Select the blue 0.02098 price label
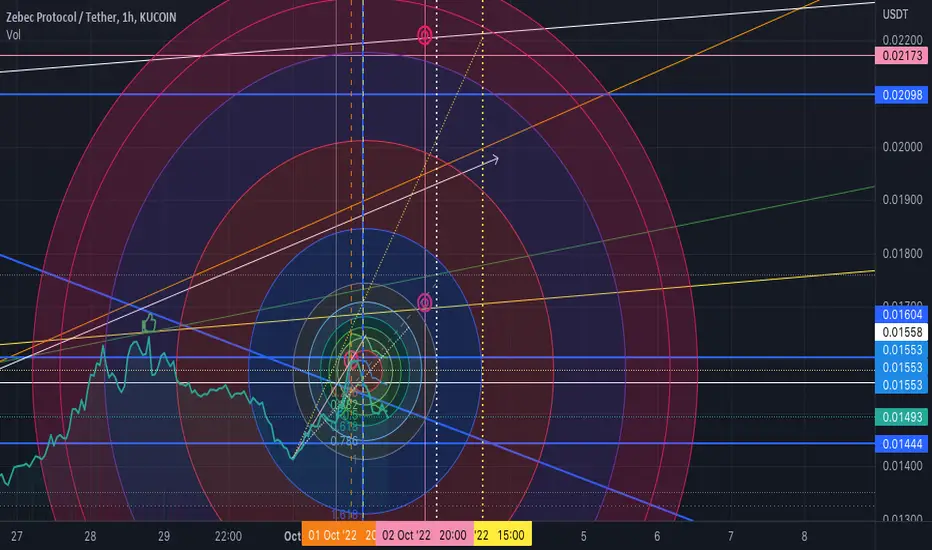The width and height of the screenshot is (932, 550). [x=902, y=95]
